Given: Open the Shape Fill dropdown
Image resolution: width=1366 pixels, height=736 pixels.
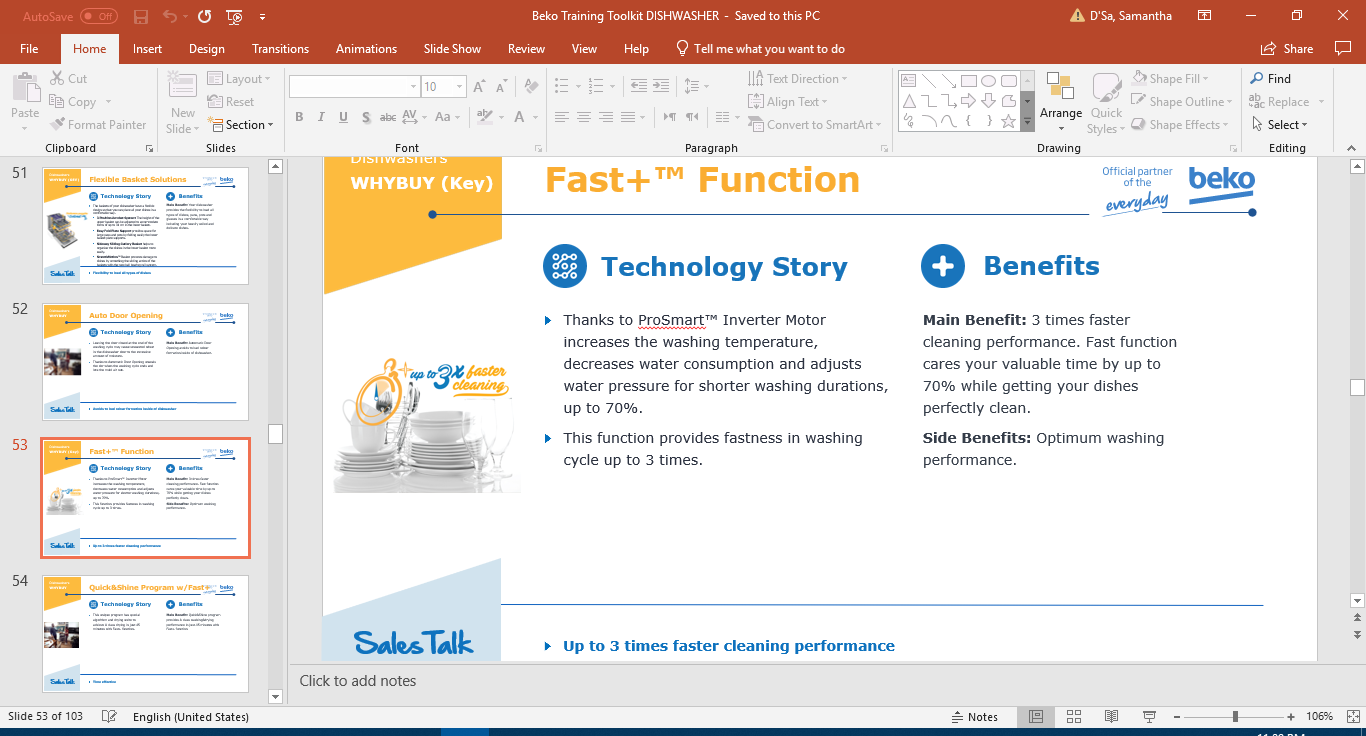Looking at the screenshot, I should pyautogui.click(x=1171, y=79).
